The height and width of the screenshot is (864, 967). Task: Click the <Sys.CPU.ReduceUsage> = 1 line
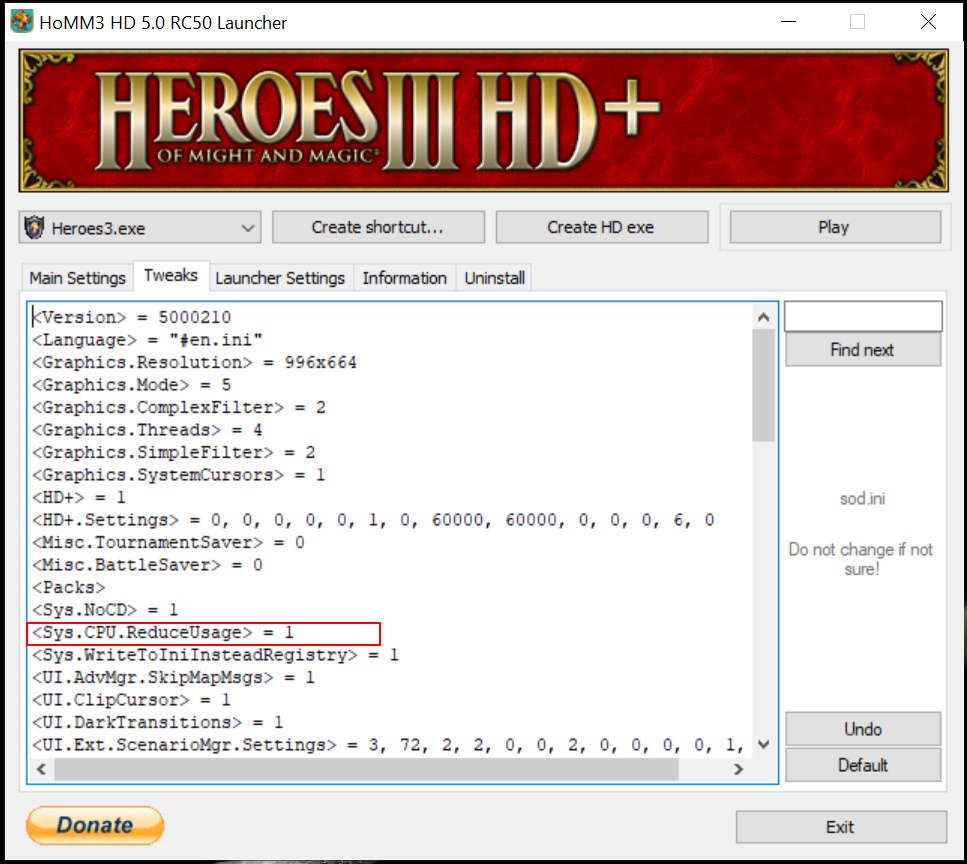pyautogui.click(x=163, y=633)
